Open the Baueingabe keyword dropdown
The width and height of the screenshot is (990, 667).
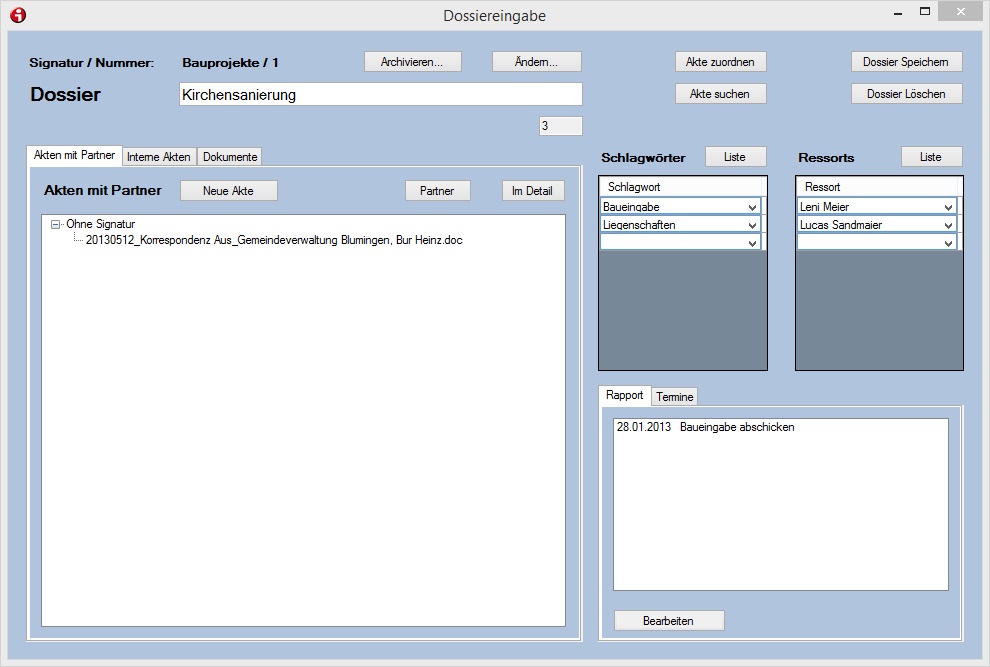[752, 207]
